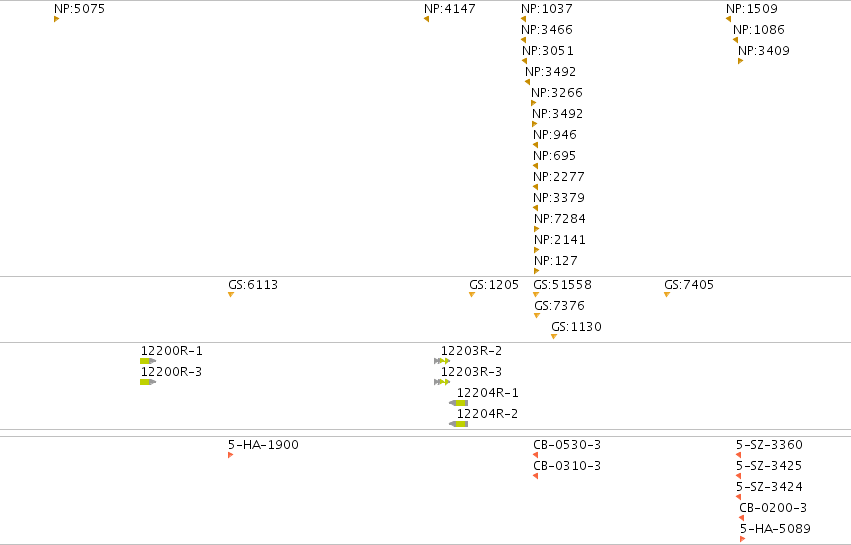
Task: Select the NP:3379 arrow marker
Action: click(x=536, y=208)
